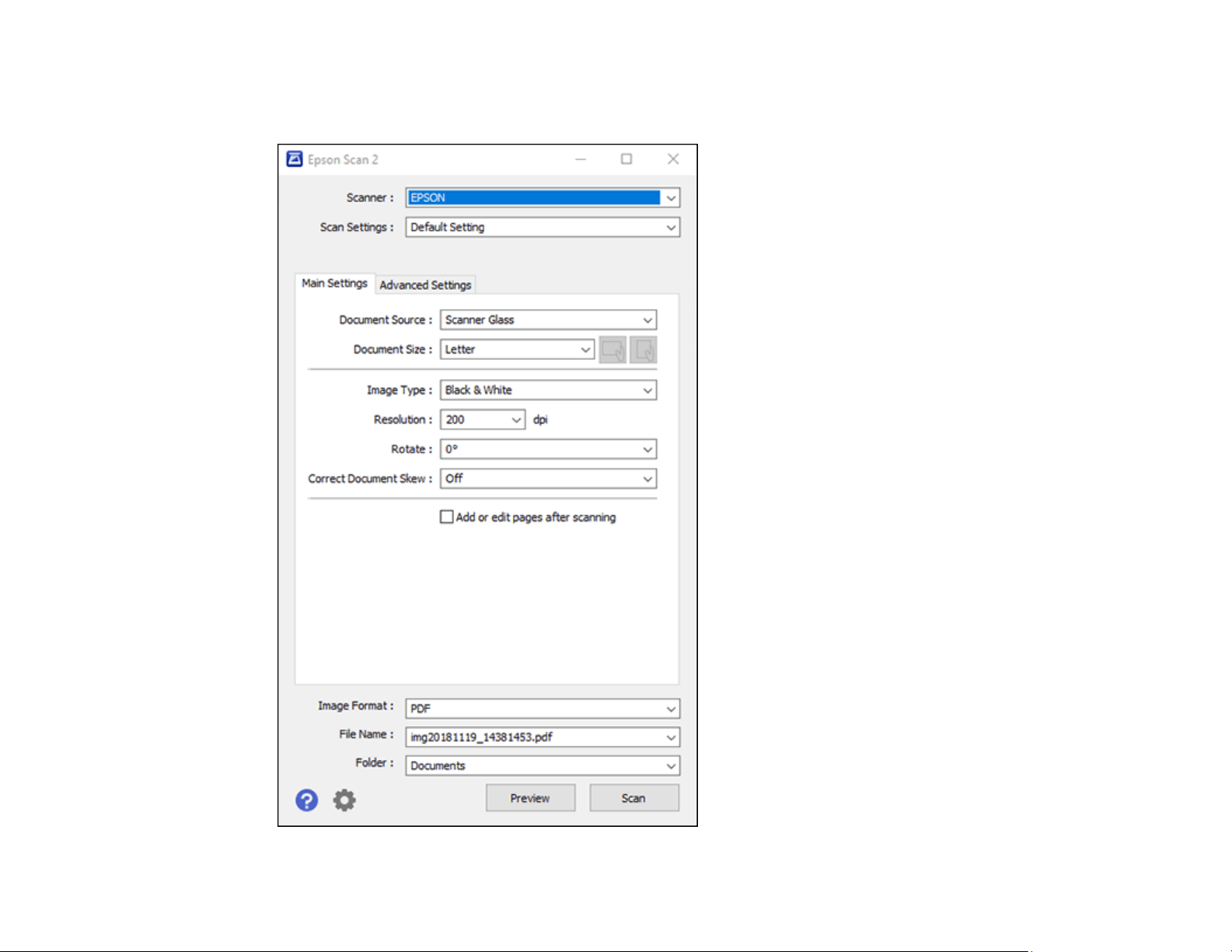
Task: Enable Add or edit pages after scanning
Action: point(447,517)
